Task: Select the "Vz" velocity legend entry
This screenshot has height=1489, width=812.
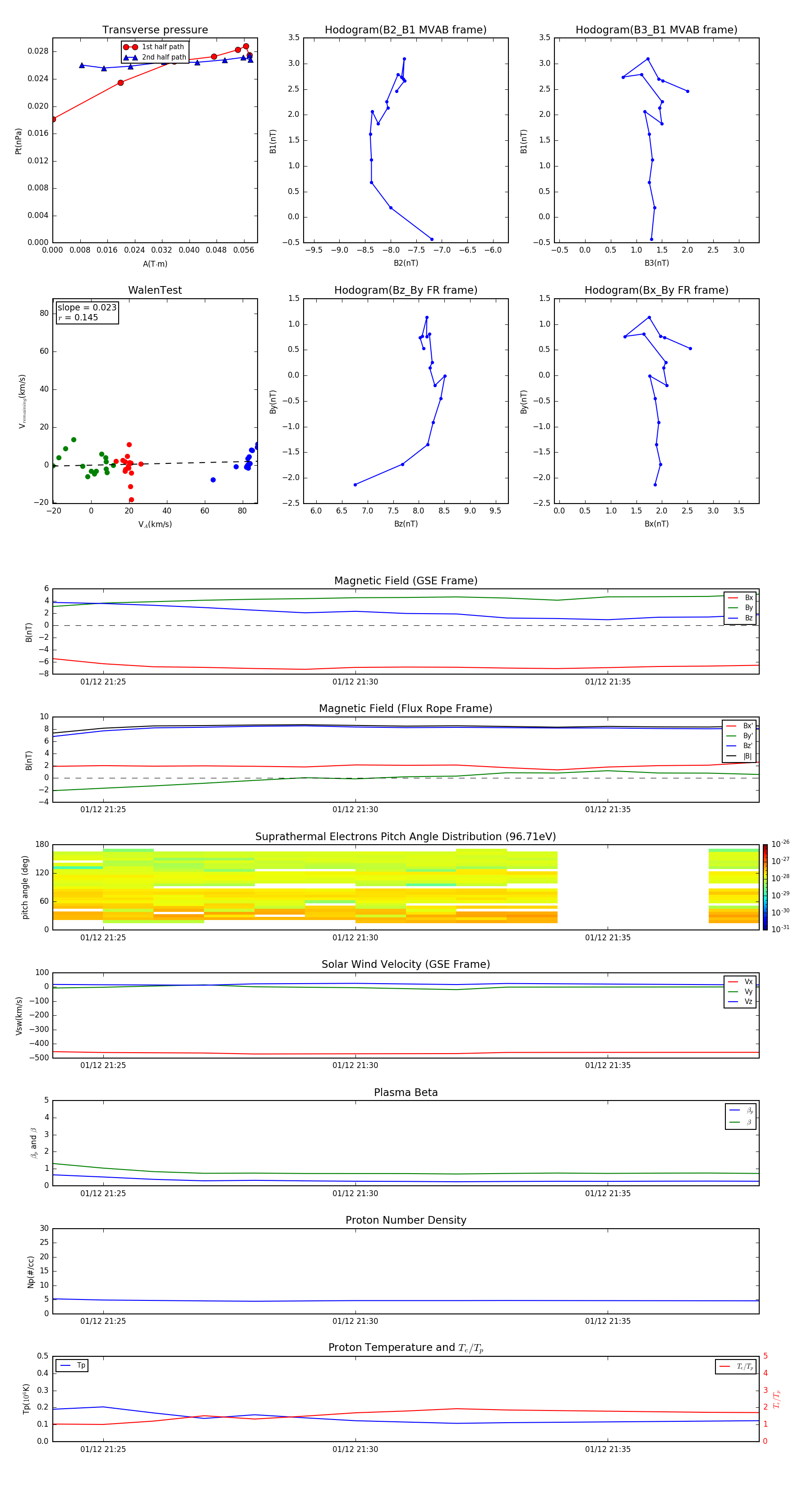Action: click(x=741, y=1002)
